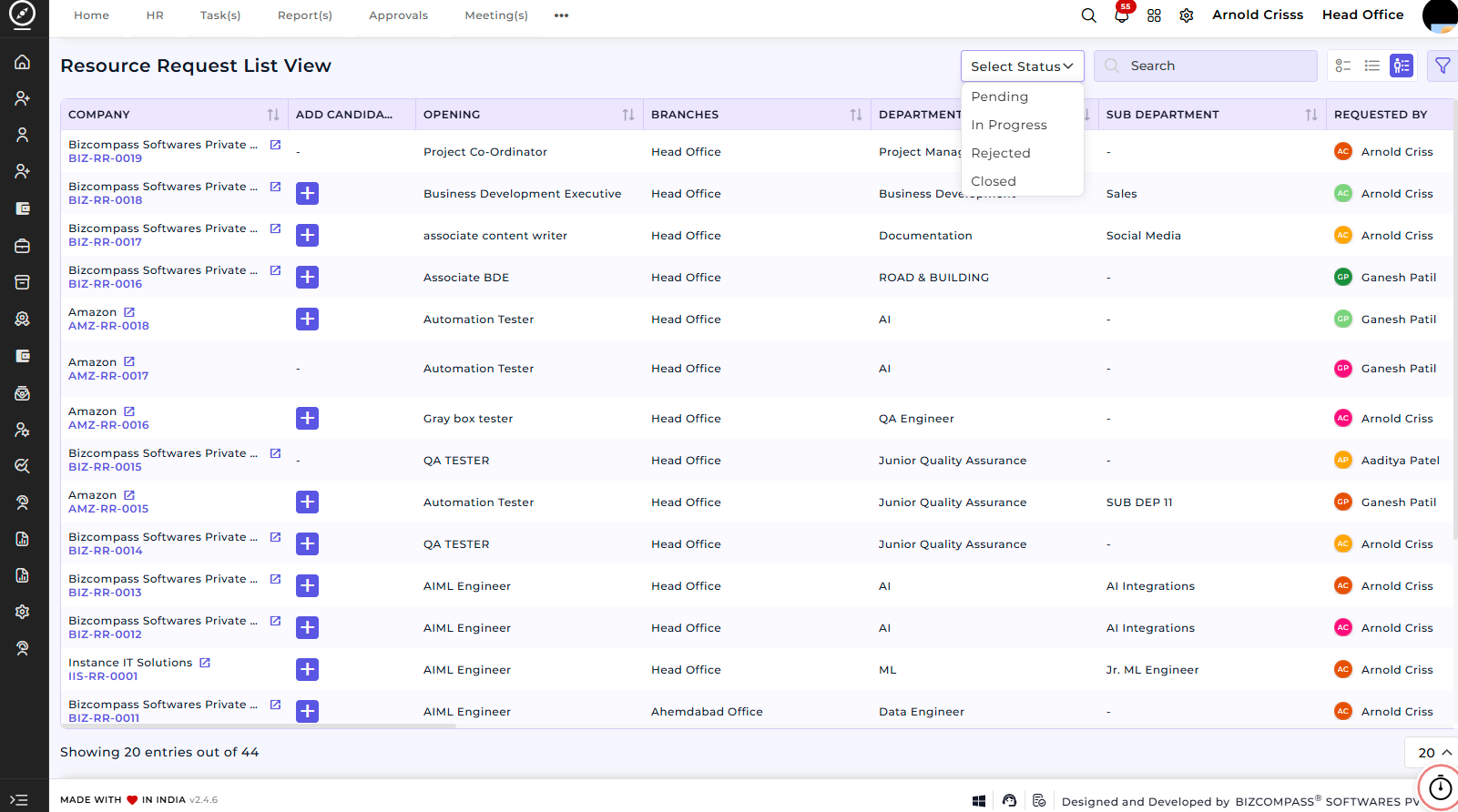Image resolution: width=1458 pixels, height=812 pixels.
Task: Select the Business Development Executive opening cell
Action: click(522, 194)
